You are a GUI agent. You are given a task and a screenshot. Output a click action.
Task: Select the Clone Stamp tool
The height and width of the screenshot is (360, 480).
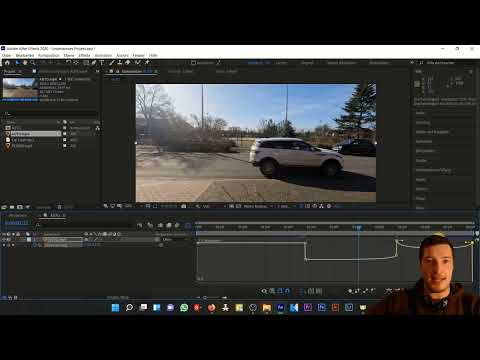120,63
